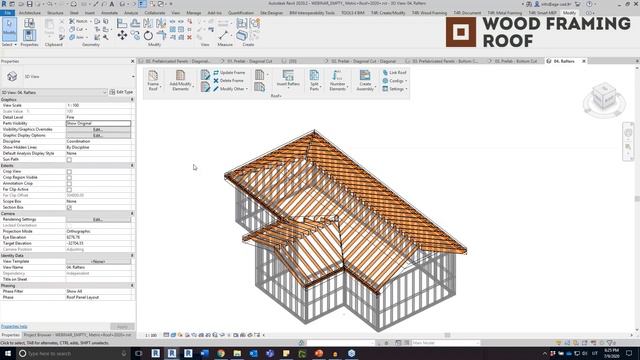Click Edit button for Rendering Settings
This screenshot has height=360, width=640.
(x=98, y=220)
